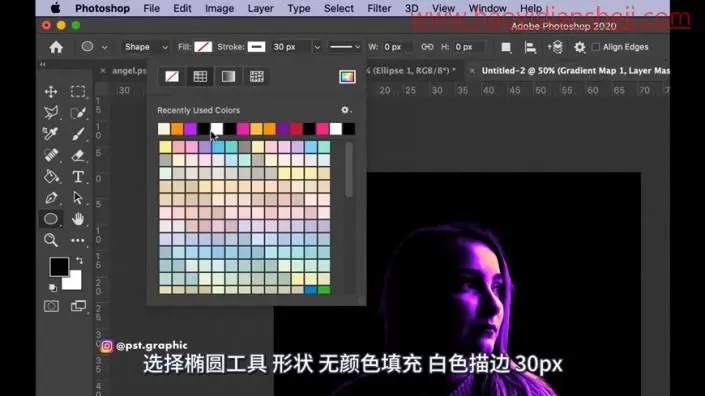Select the Zoom magnifier tool
This screenshot has width=705, height=396.
(x=51, y=240)
